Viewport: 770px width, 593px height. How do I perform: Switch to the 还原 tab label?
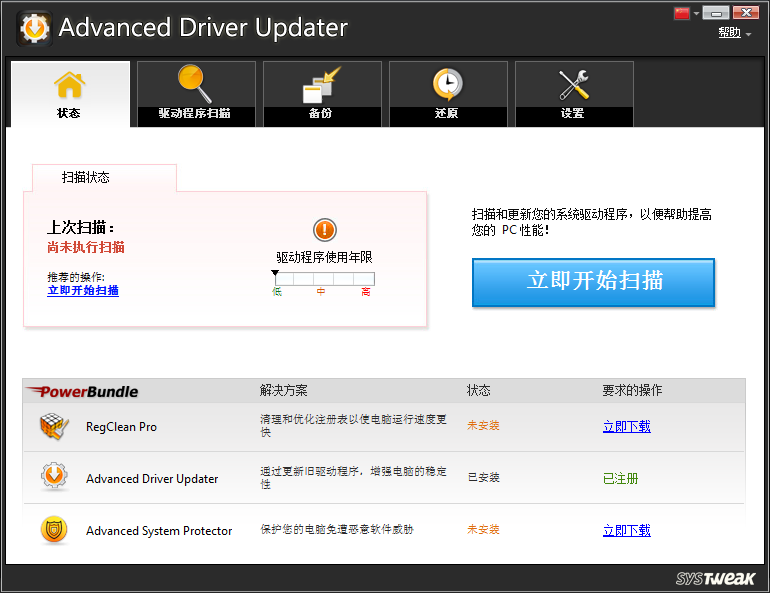click(x=446, y=113)
